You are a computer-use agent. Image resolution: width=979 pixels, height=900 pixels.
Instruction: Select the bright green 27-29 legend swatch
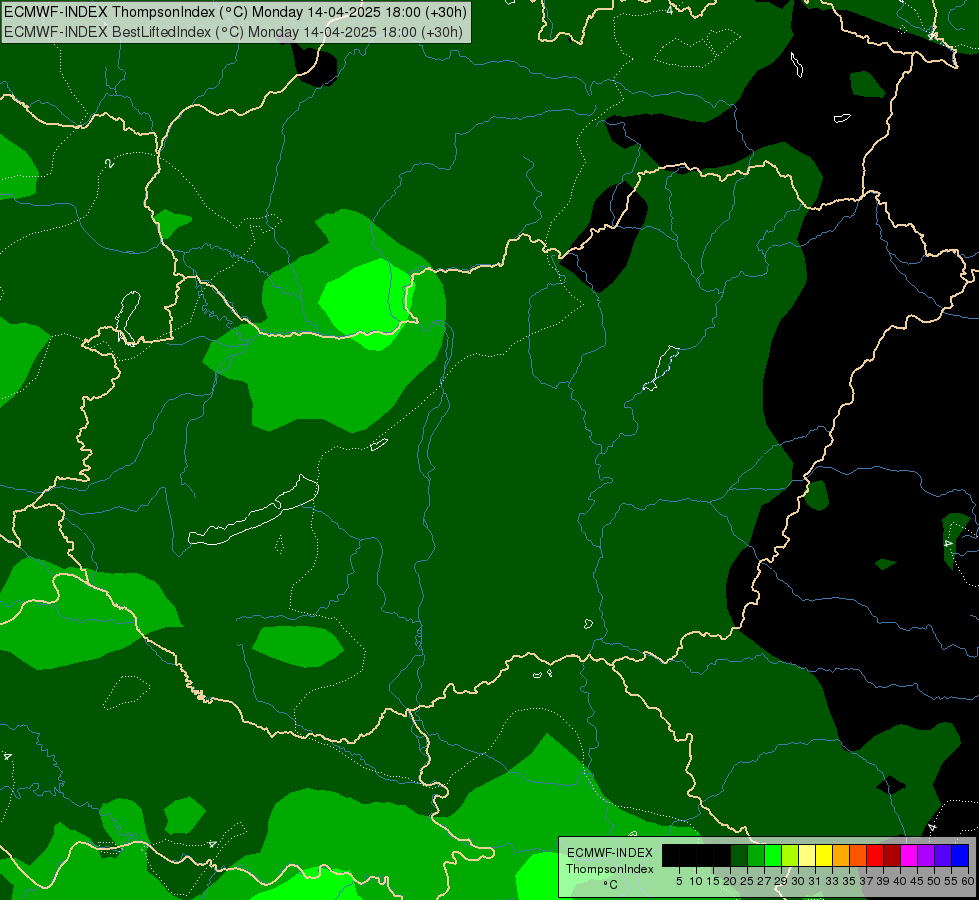pyautogui.click(x=773, y=855)
